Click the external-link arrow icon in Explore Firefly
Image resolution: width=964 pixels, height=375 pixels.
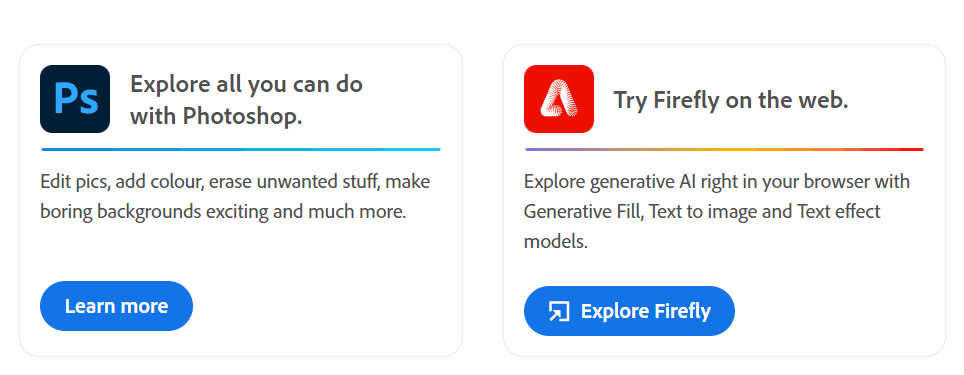[x=559, y=311]
